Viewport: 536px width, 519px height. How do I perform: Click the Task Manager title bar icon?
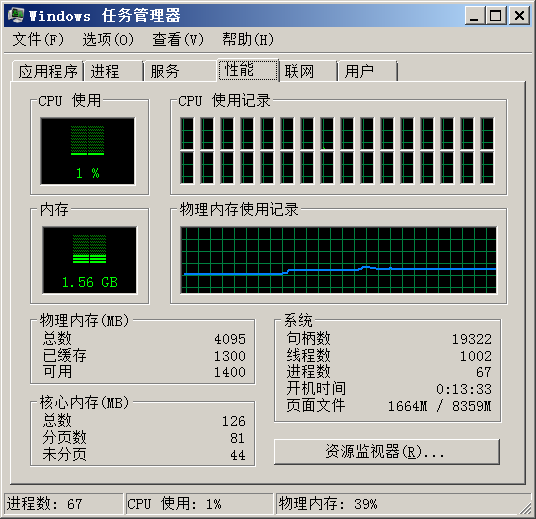pyautogui.click(x=15, y=16)
